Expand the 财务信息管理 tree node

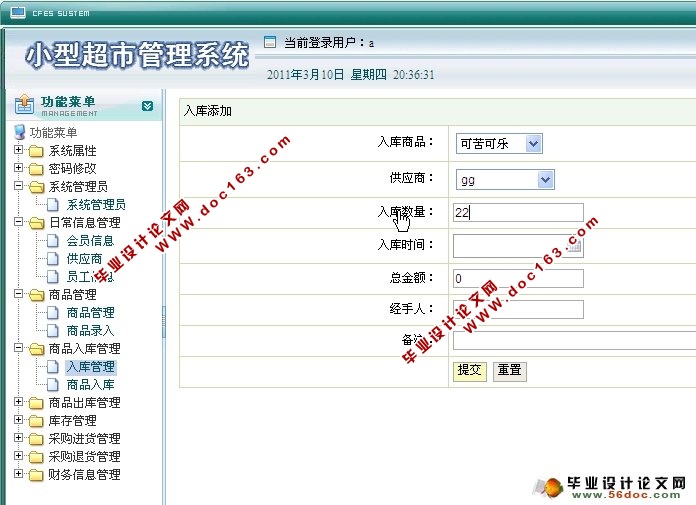pyautogui.click(x=18, y=473)
